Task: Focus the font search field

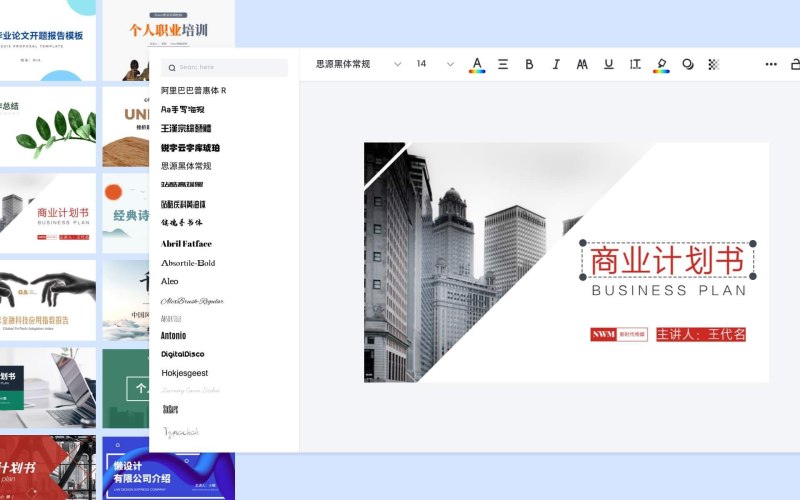Action: [x=224, y=67]
